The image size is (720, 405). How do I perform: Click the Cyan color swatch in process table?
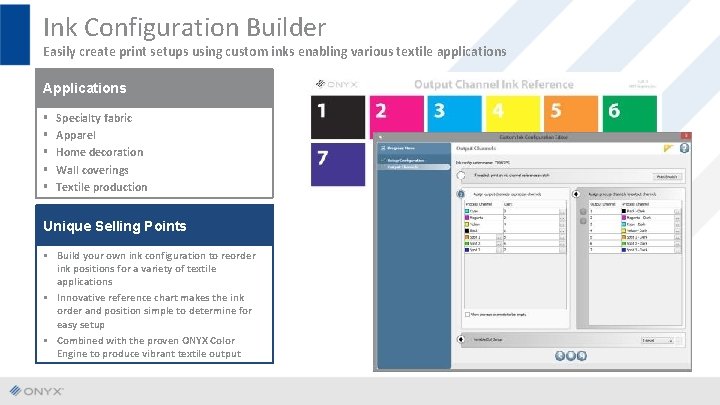click(467, 211)
